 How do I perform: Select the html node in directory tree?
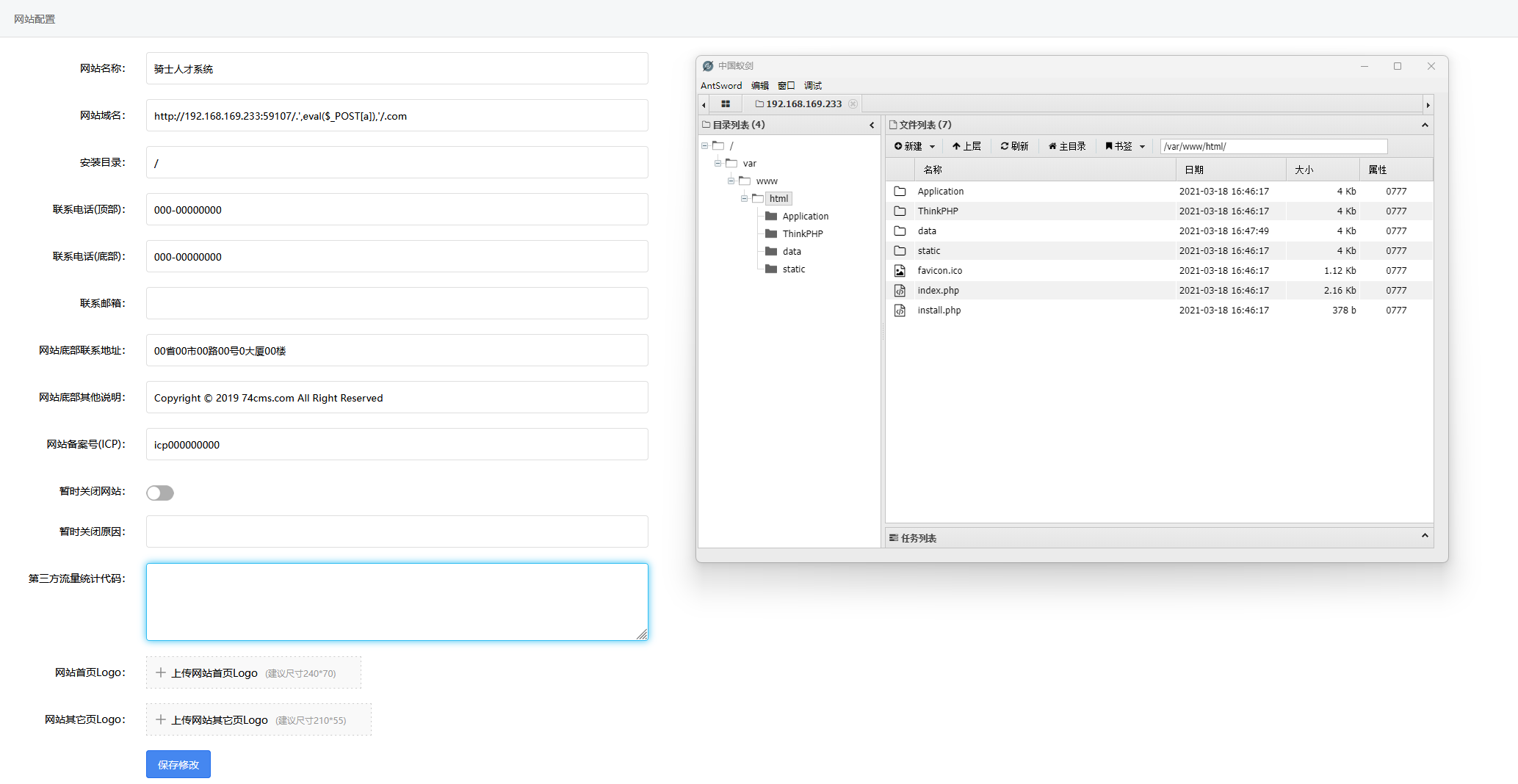pyautogui.click(x=779, y=199)
